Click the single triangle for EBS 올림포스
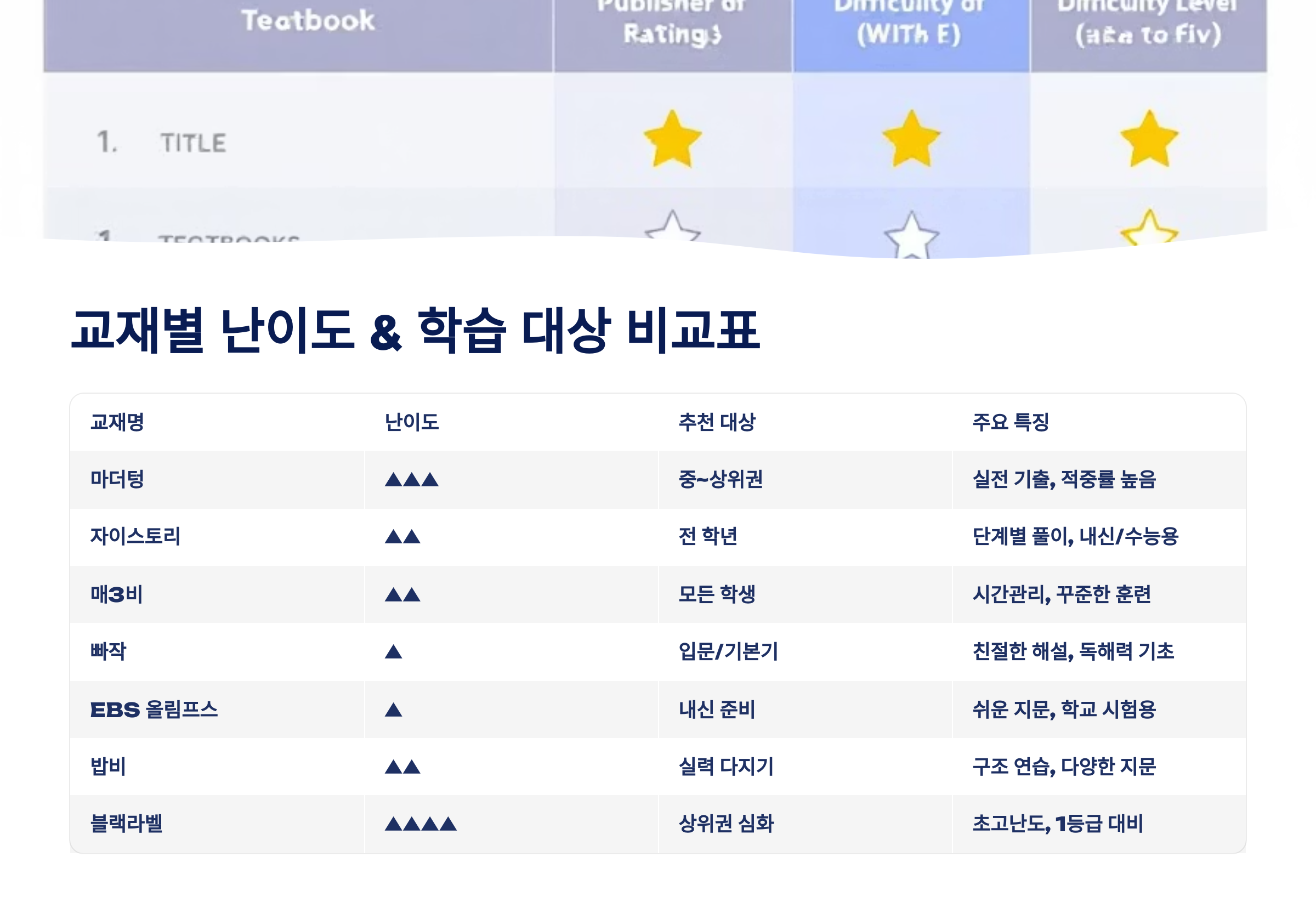1316x908 pixels. pyautogui.click(x=393, y=710)
